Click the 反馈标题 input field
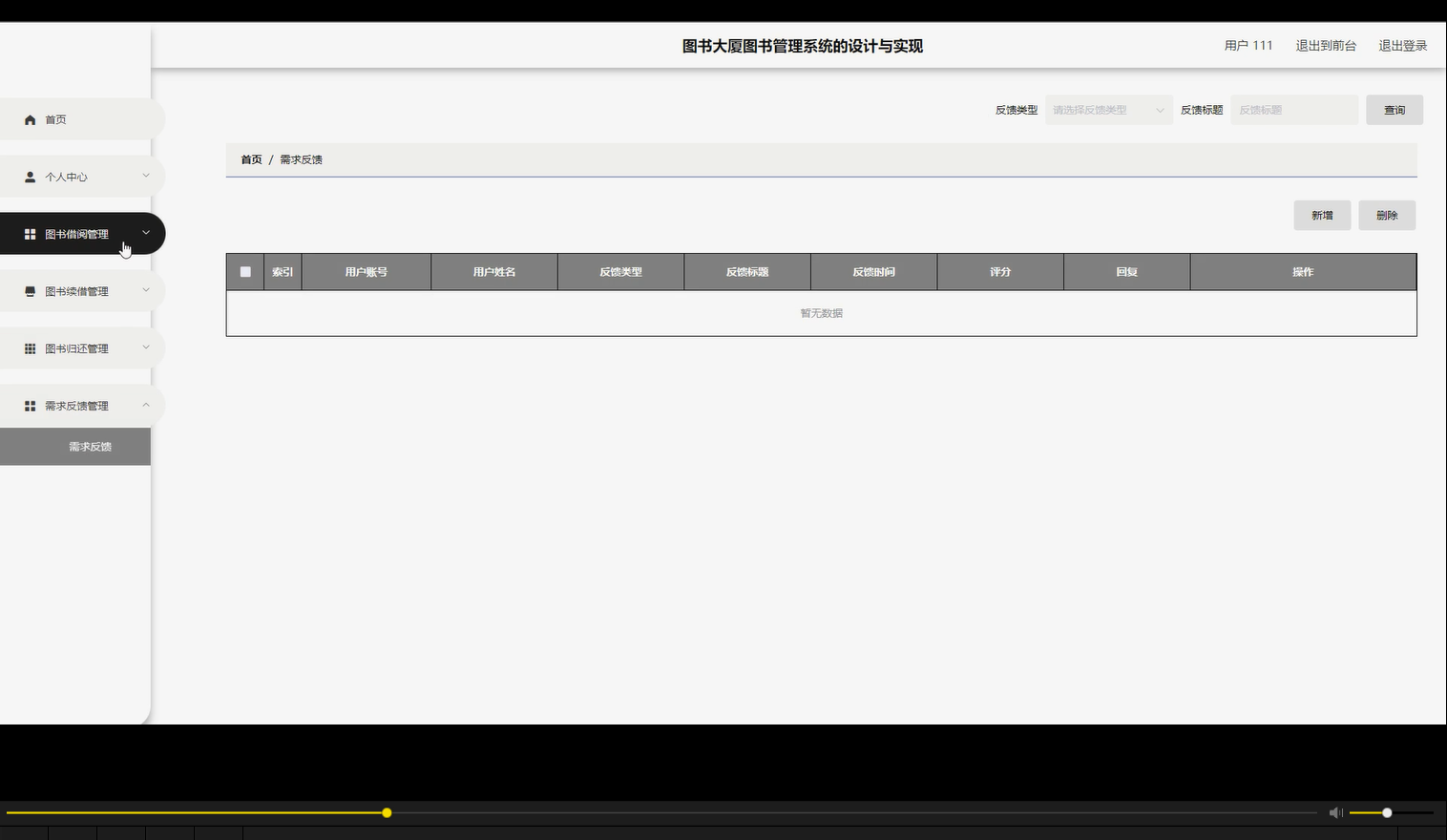 (1293, 109)
